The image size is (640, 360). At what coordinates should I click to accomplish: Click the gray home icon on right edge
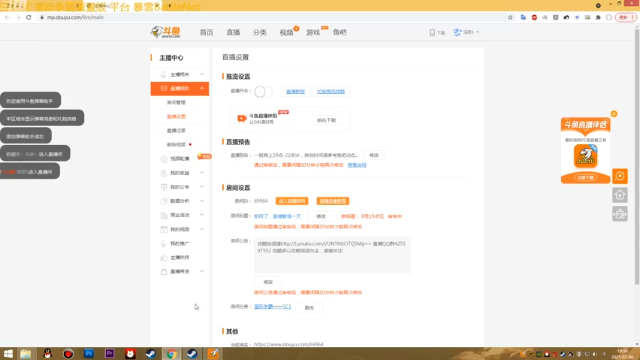620,195
